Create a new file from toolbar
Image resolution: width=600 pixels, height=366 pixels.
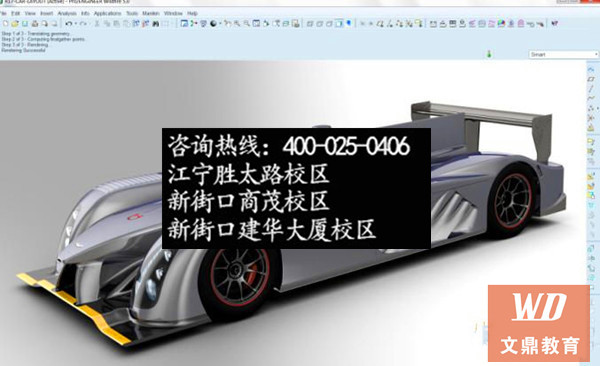5,24
